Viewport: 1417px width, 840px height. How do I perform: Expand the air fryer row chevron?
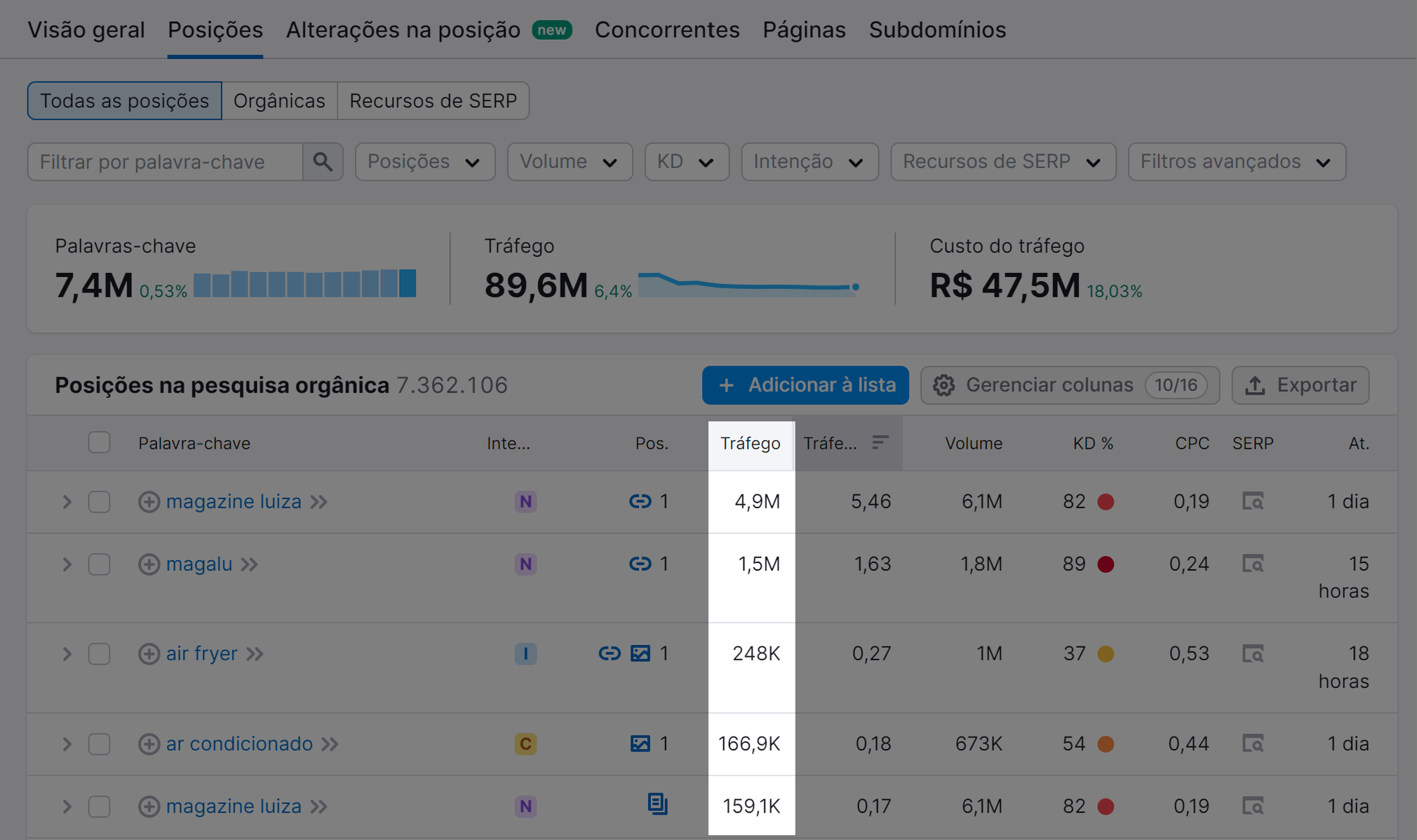(x=67, y=654)
